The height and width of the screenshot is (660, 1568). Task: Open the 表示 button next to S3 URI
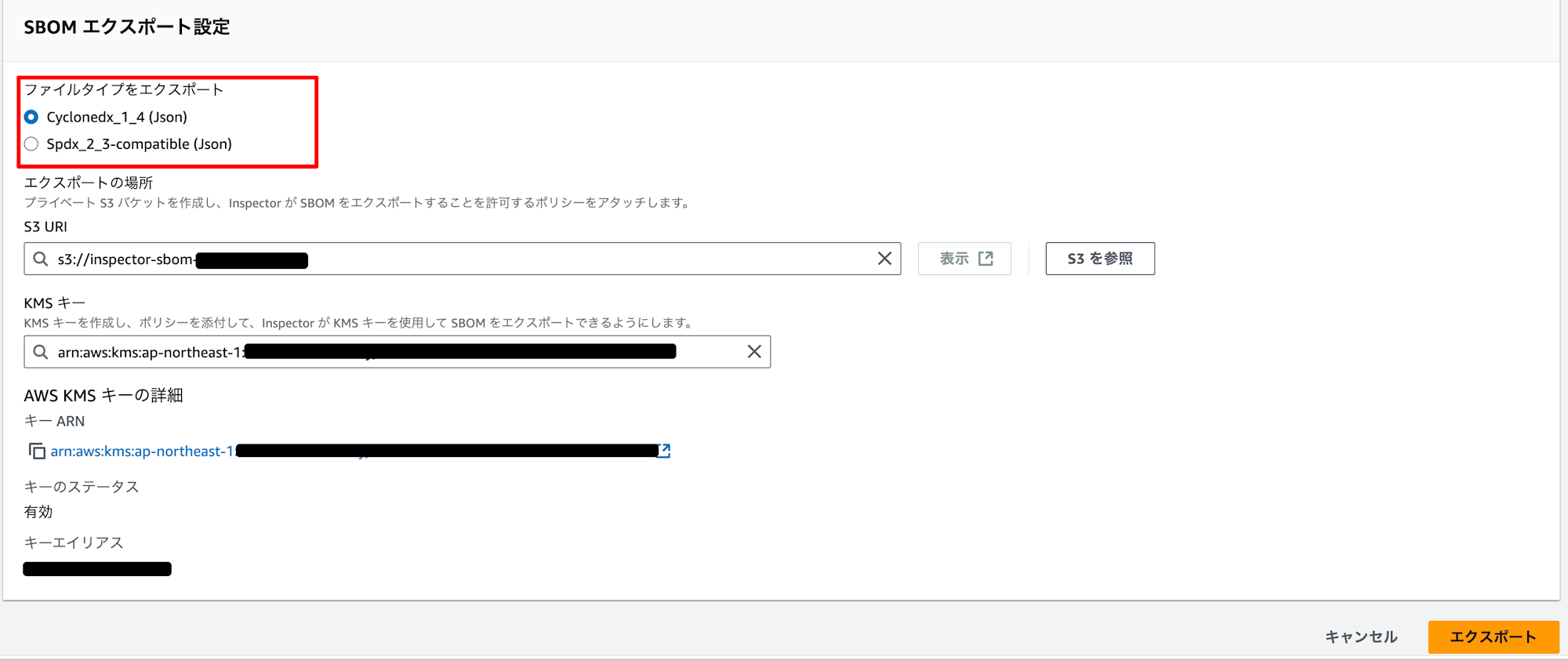(x=965, y=259)
